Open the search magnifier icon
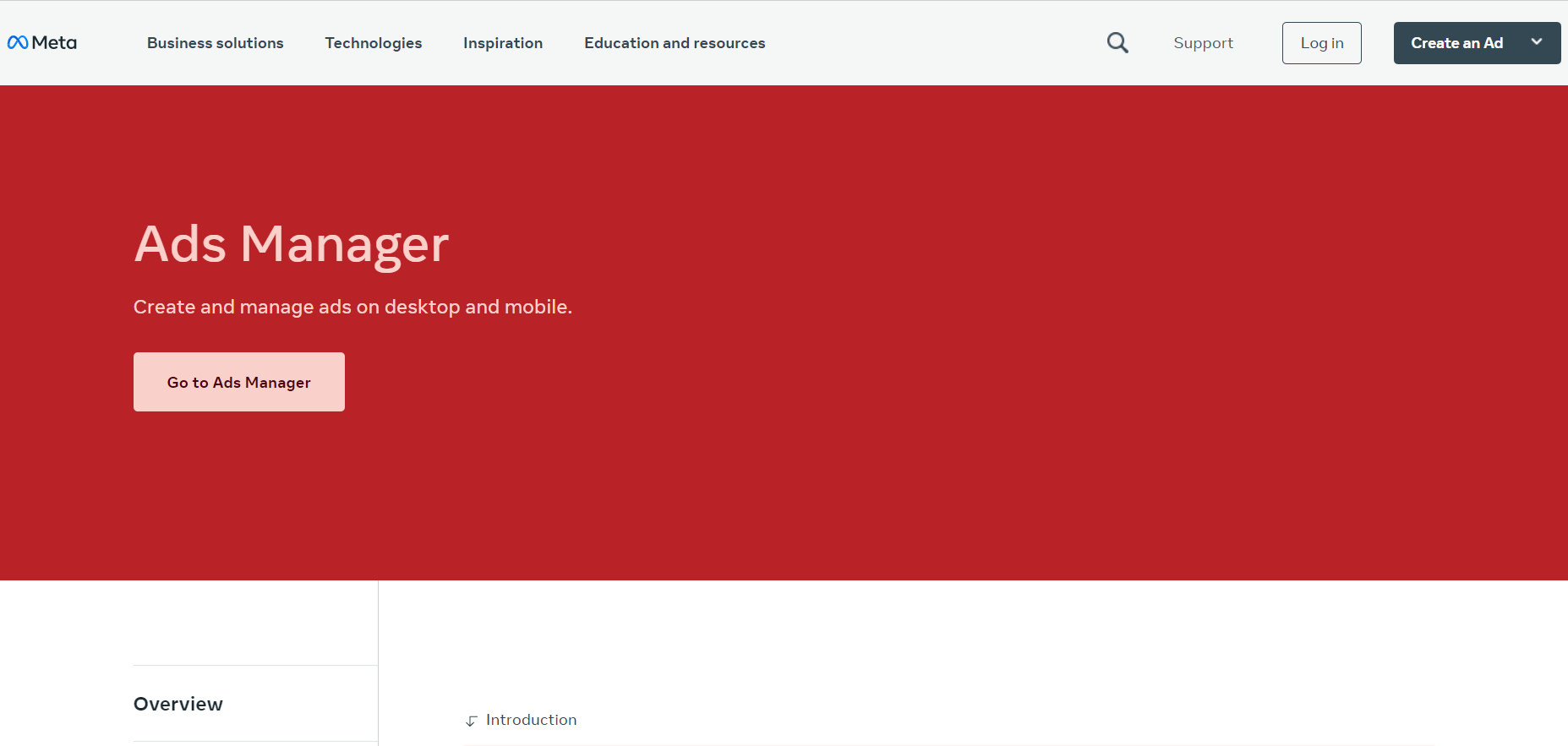The width and height of the screenshot is (1568, 746). pos(1117,42)
